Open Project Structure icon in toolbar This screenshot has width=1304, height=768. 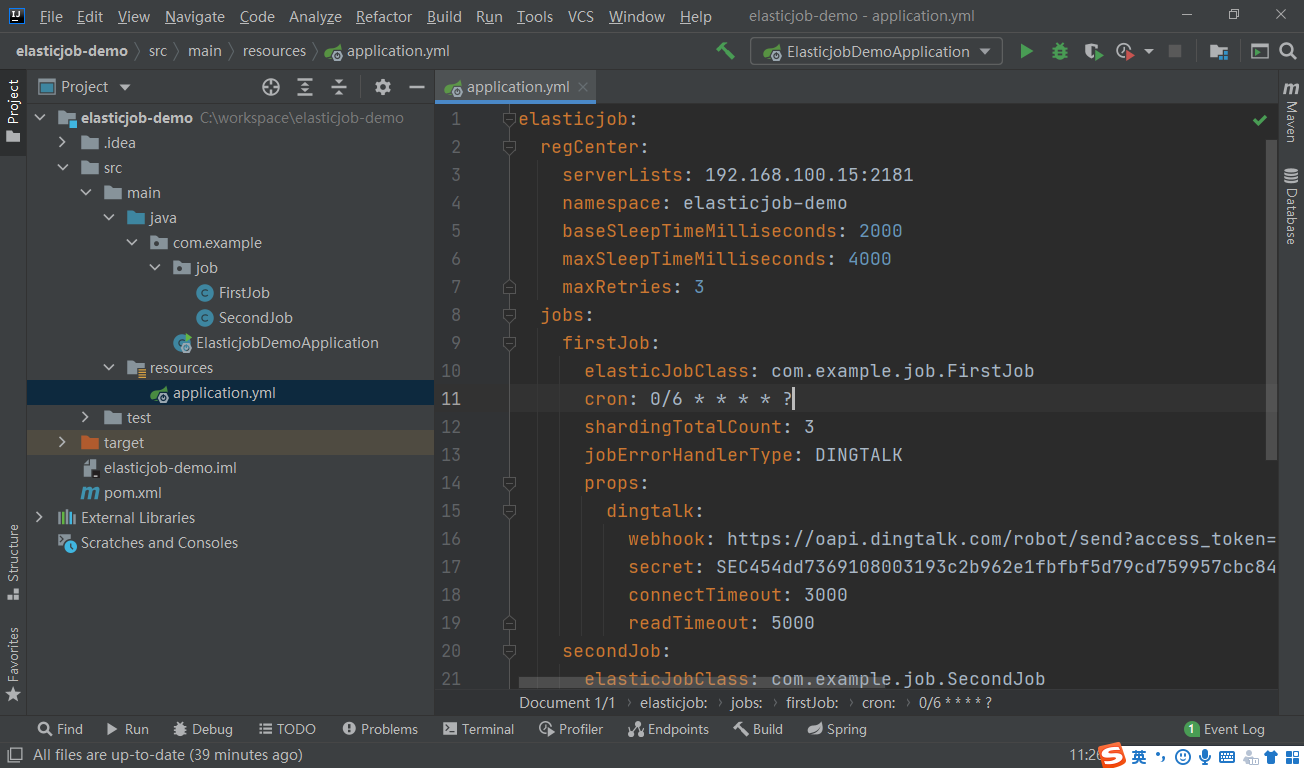1218,51
